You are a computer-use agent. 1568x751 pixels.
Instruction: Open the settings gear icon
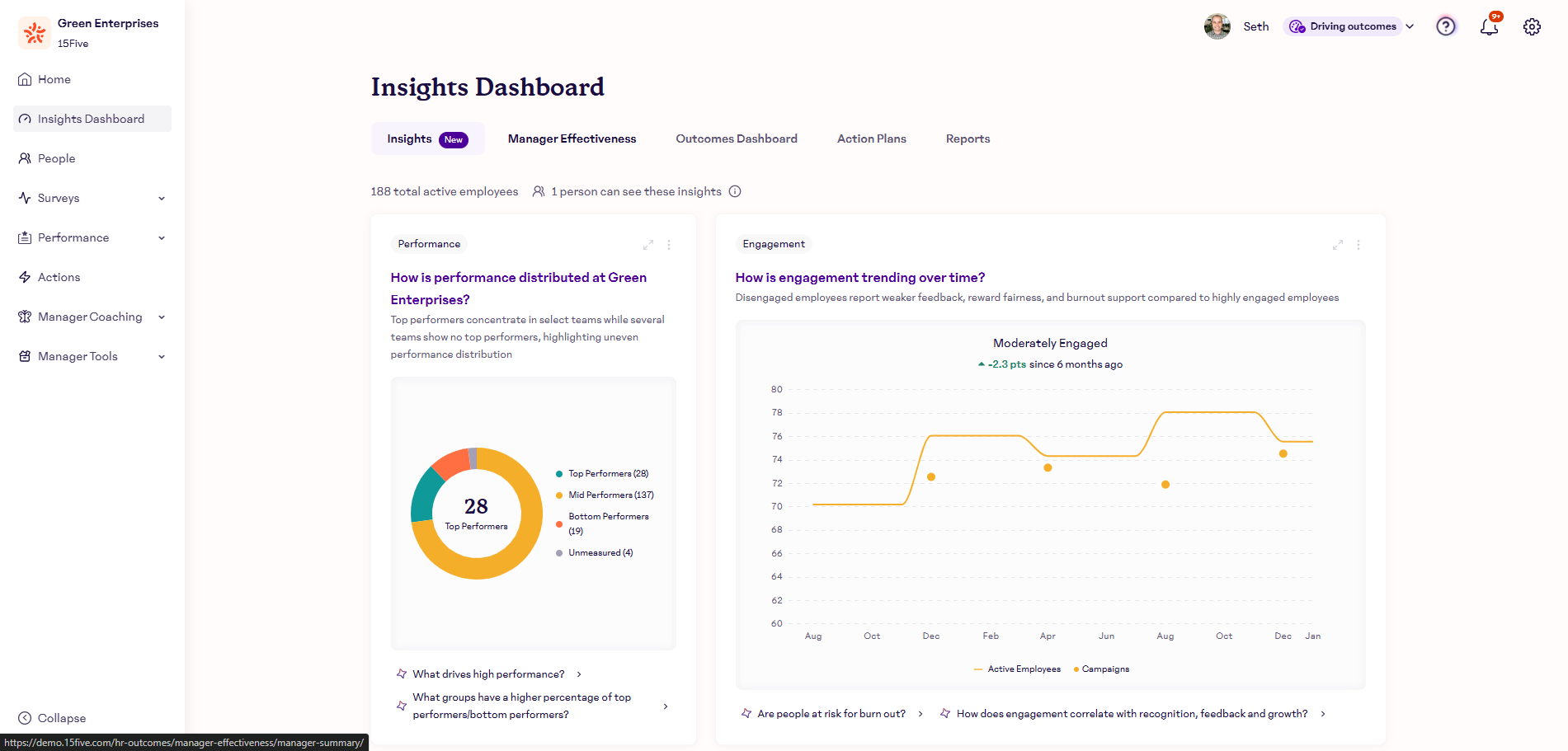coord(1532,26)
